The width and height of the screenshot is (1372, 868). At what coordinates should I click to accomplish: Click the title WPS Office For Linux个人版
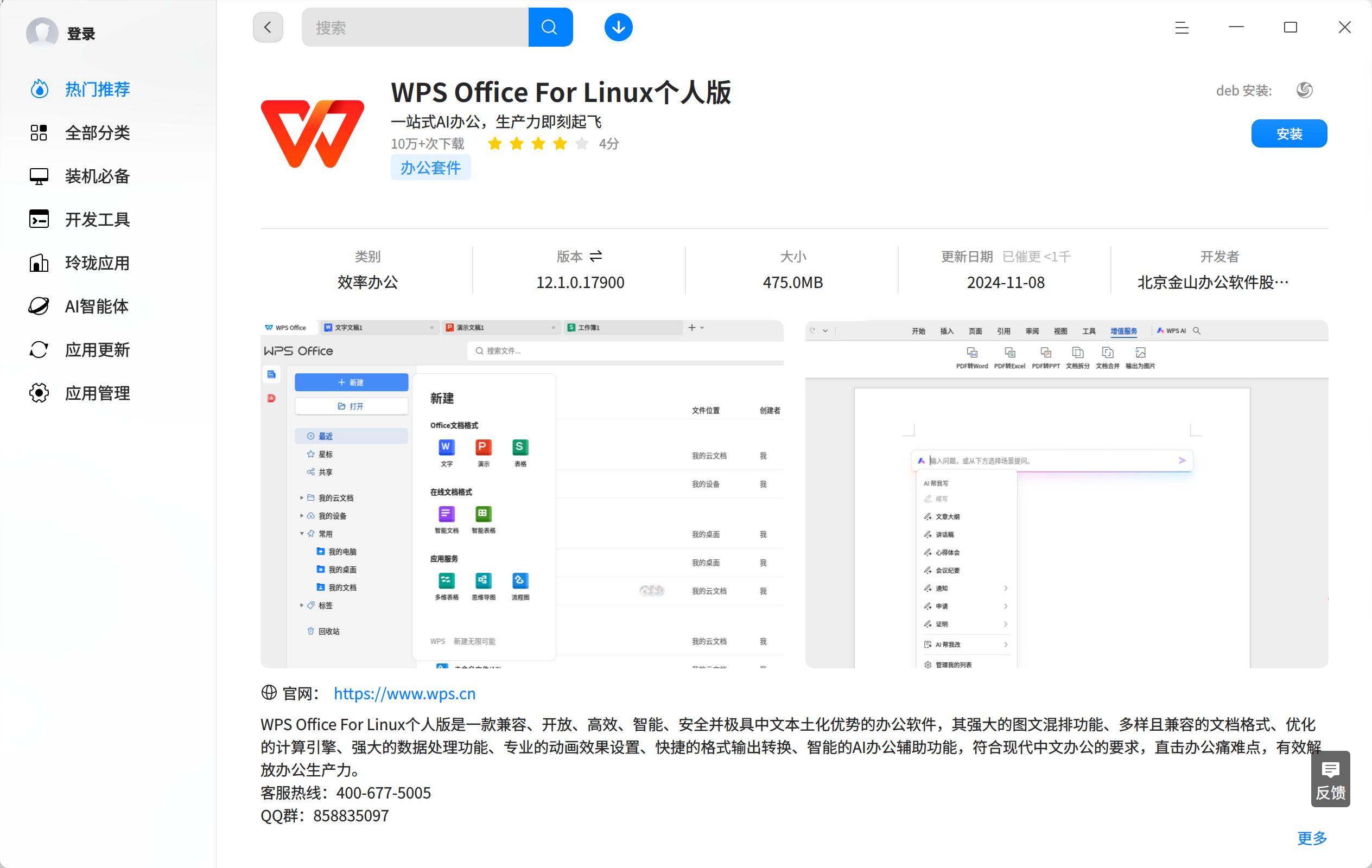pyautogui.click(x=561, y=92)
